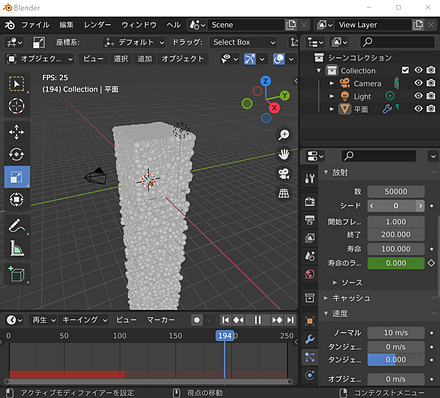Image resolution: width=440 pixels, height=398 pixels.
Task: Open the ウィンドウ menu
Action: click(139, 25)
